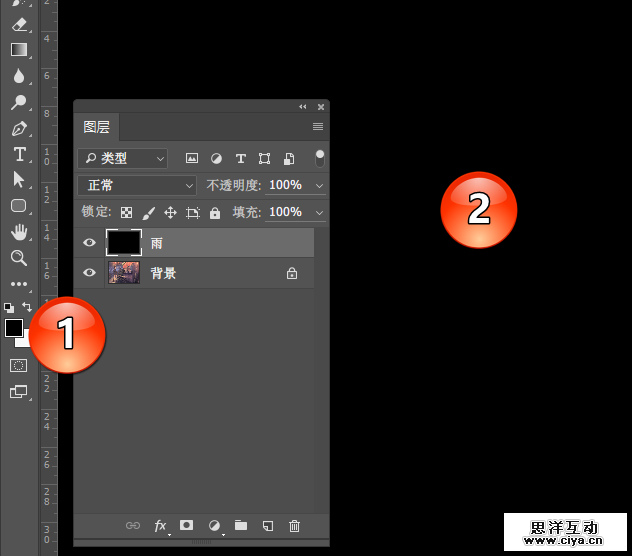Link layers button
This screenshot has width=632, height=556.
pyautogui.click(x=133, y=525)
